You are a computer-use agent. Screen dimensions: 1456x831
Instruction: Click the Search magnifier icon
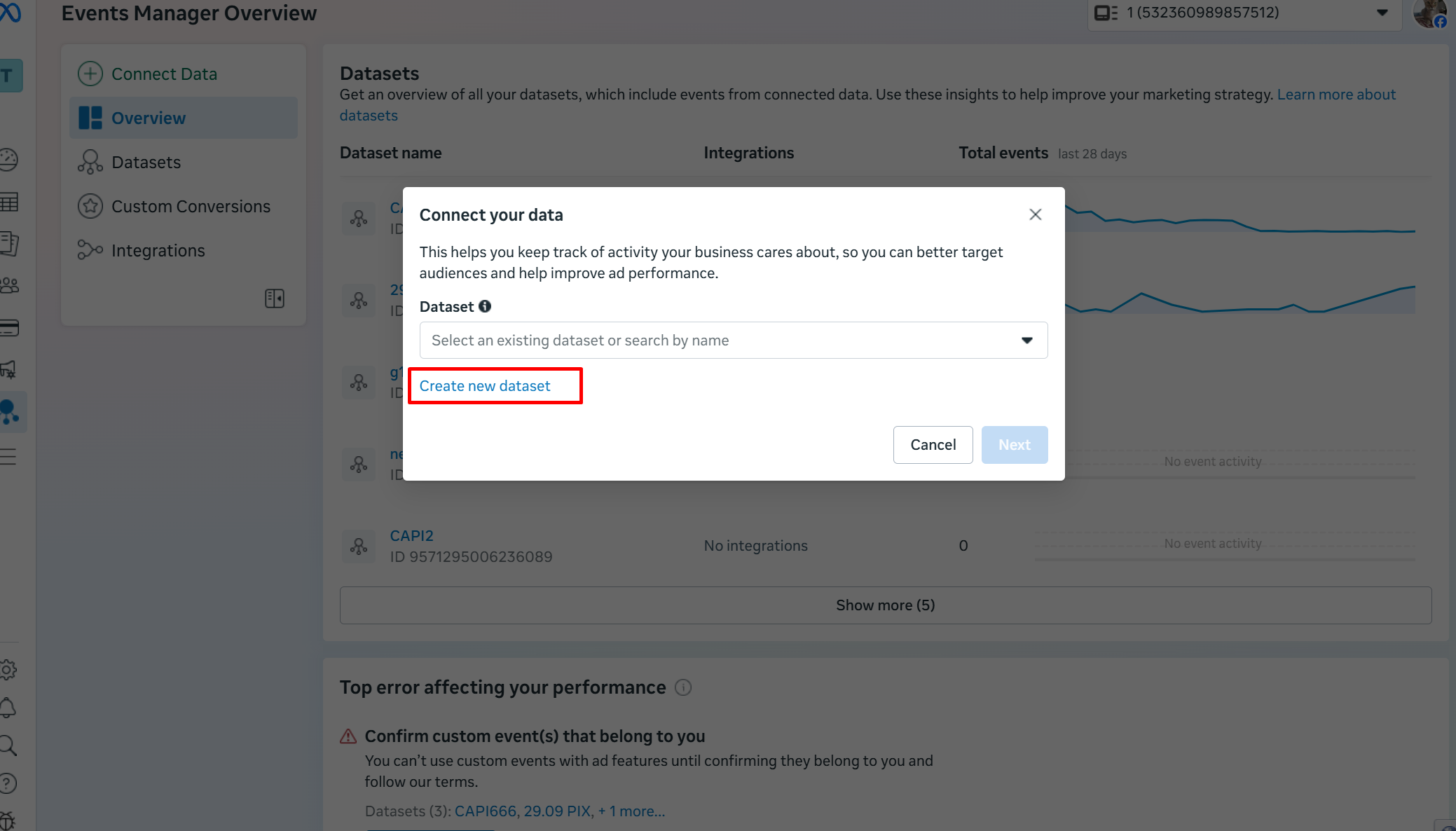pos(8,746)
